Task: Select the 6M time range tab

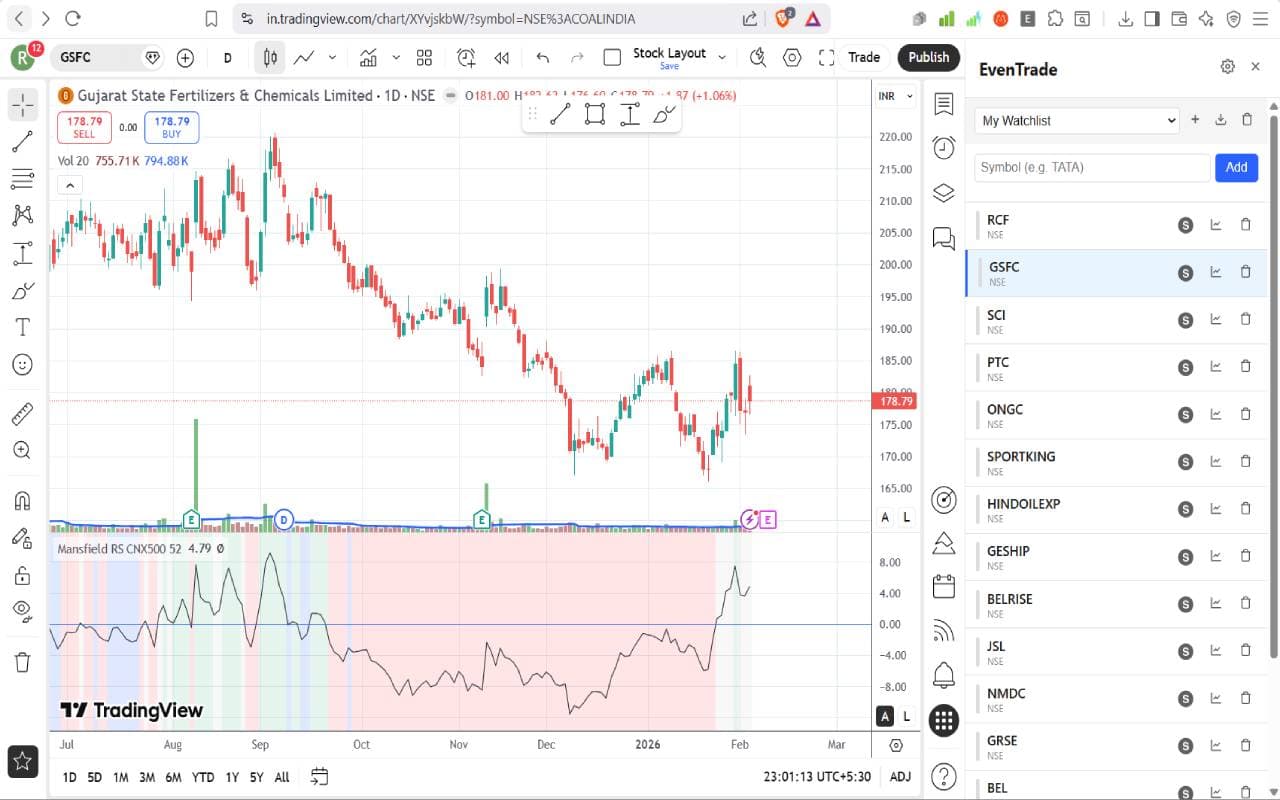Action: tap(173, 777)
